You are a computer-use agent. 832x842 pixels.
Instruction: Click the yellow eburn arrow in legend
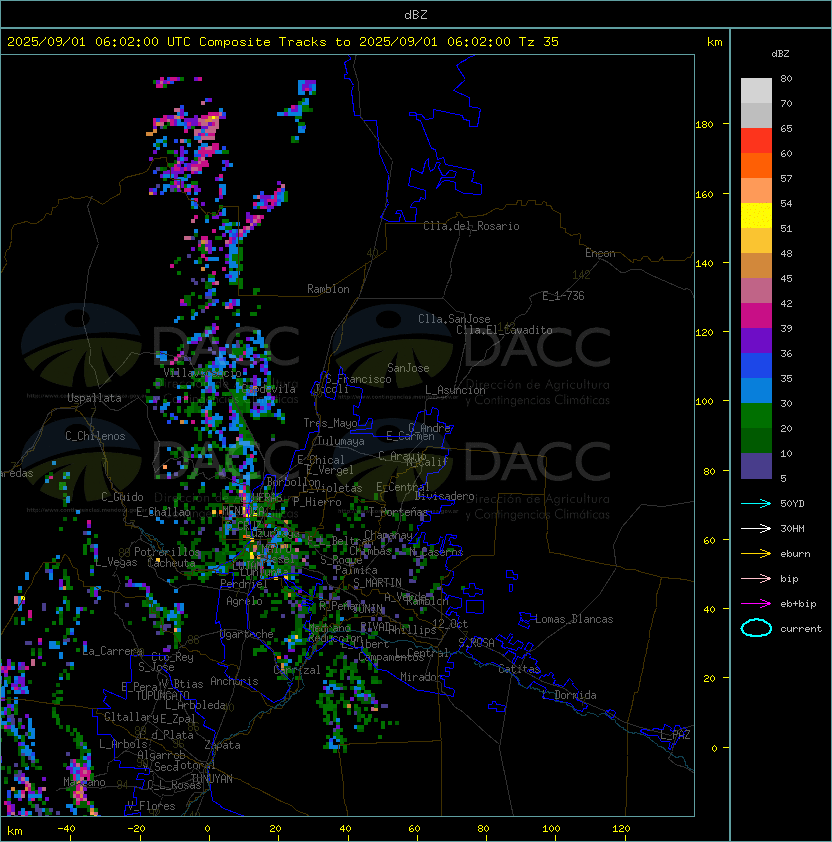point(756,553)
